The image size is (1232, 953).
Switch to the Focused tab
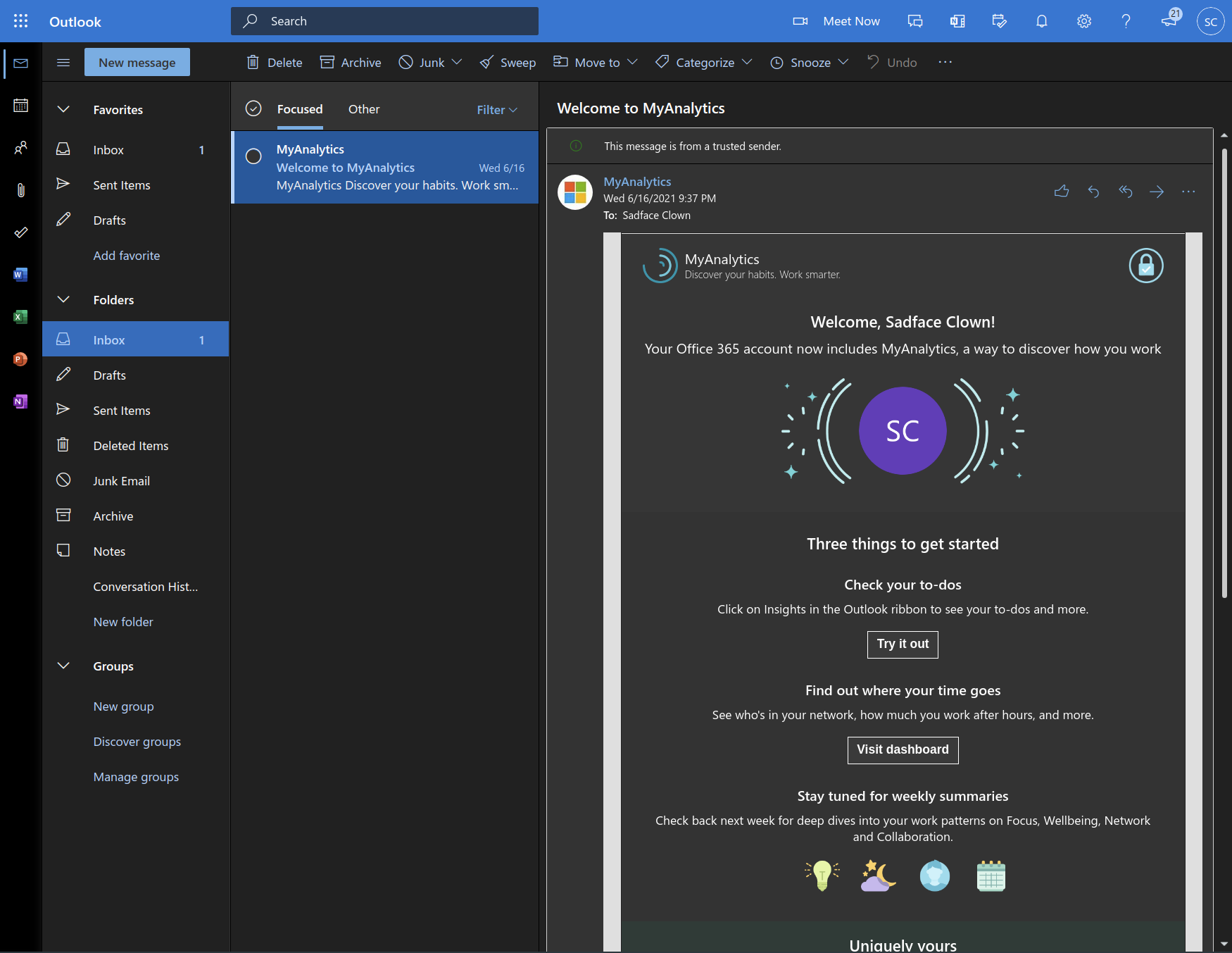[x=300, y=109]
